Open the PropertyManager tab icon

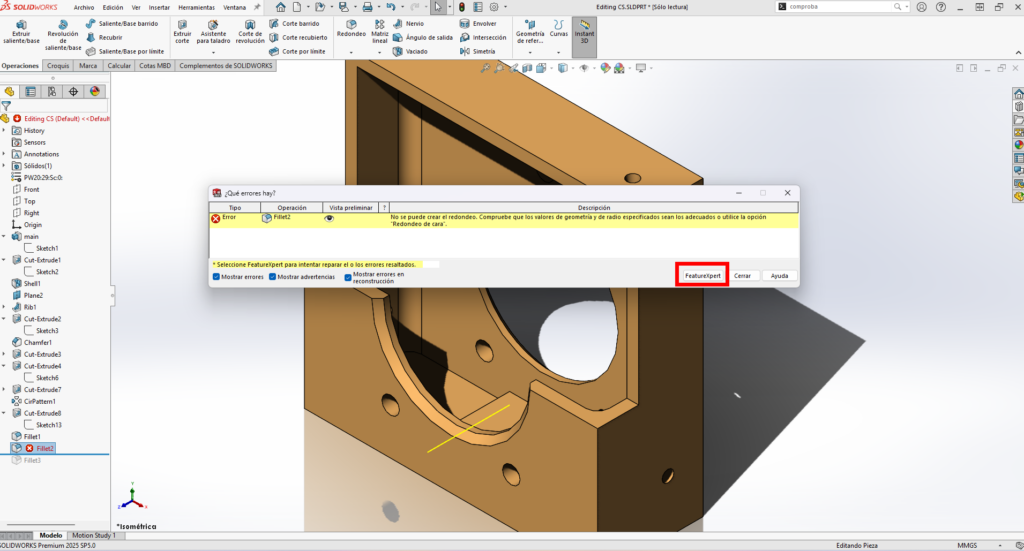click(x=31, y=91)
